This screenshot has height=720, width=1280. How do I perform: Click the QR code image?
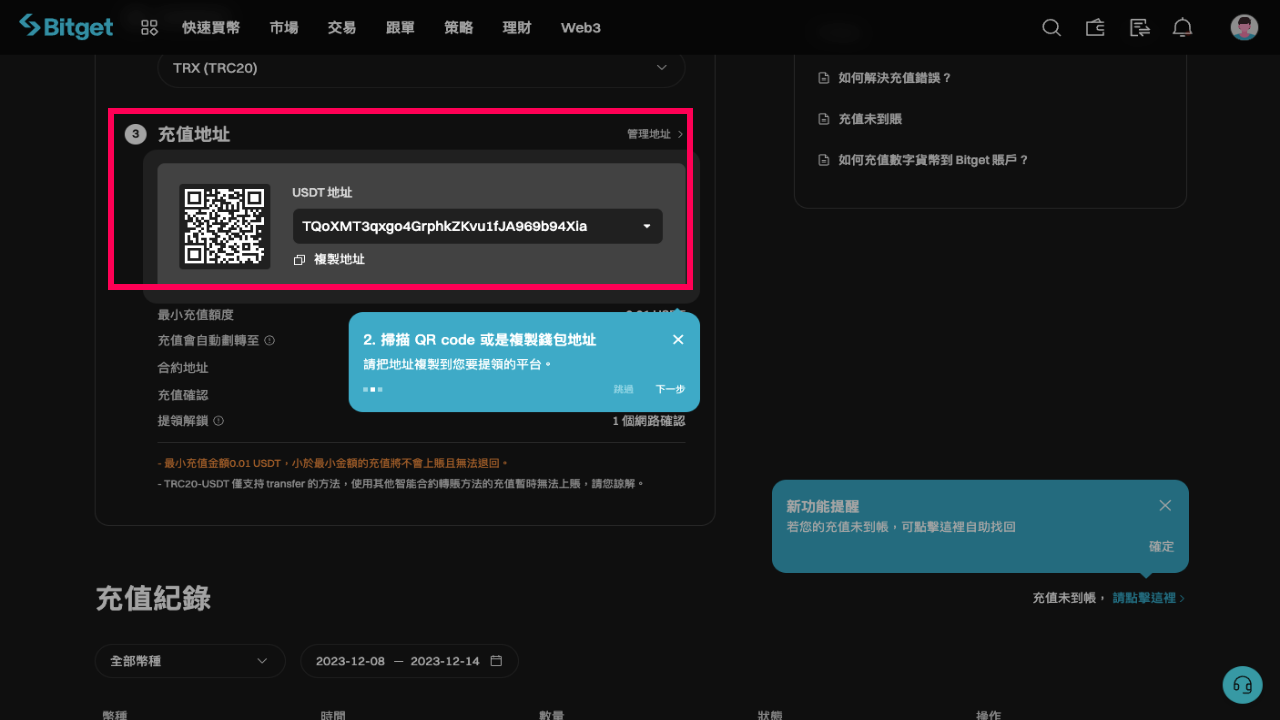tap(225, 226)
